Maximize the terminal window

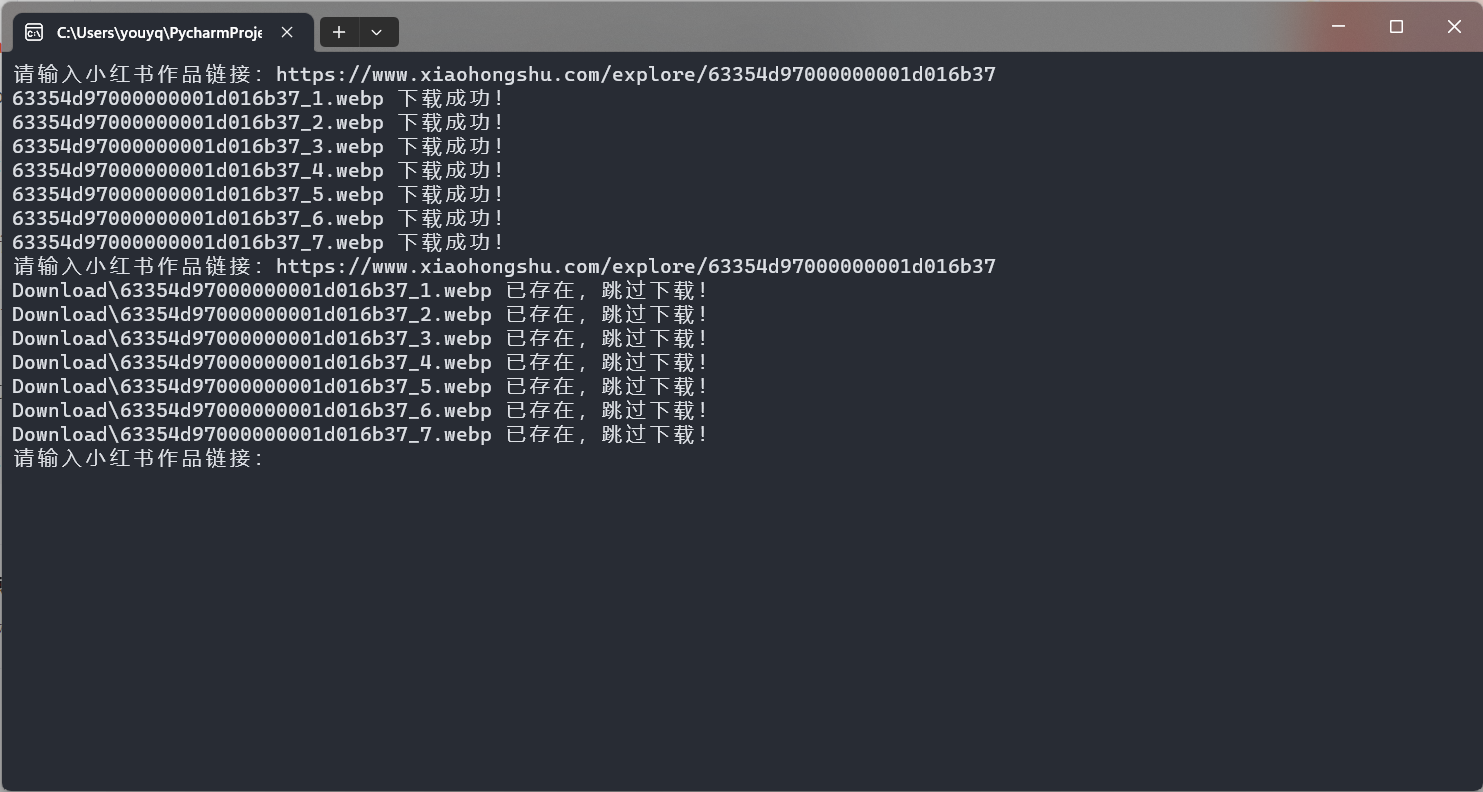click(x=1396, y=27)
